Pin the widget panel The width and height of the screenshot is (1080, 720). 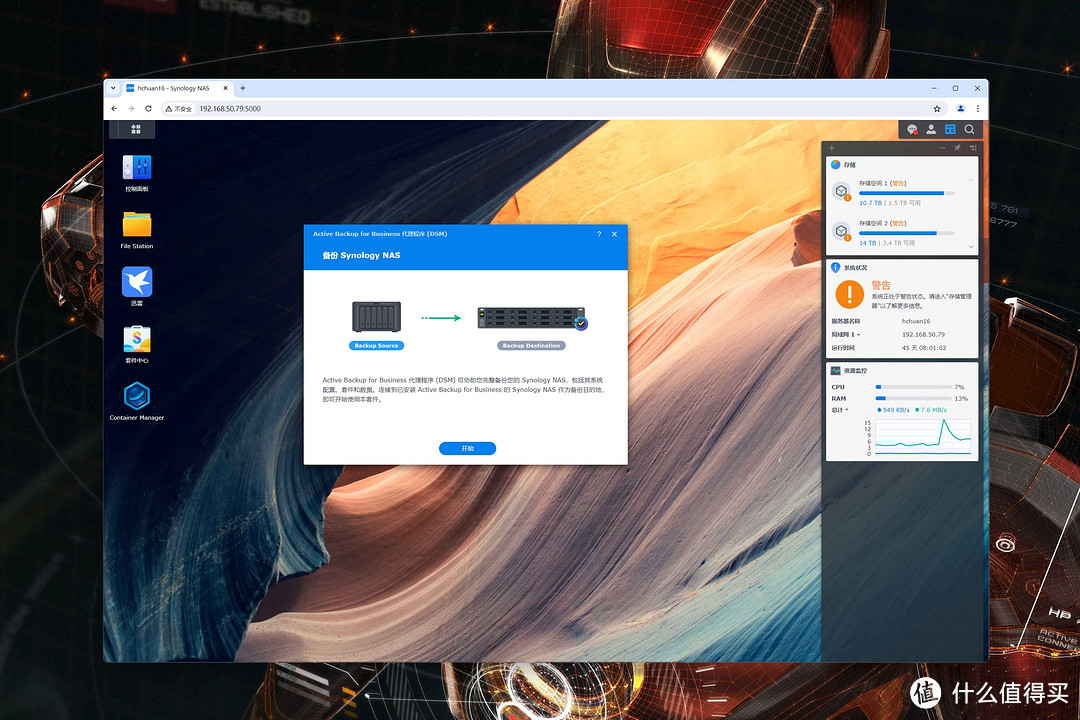(957, 148)
